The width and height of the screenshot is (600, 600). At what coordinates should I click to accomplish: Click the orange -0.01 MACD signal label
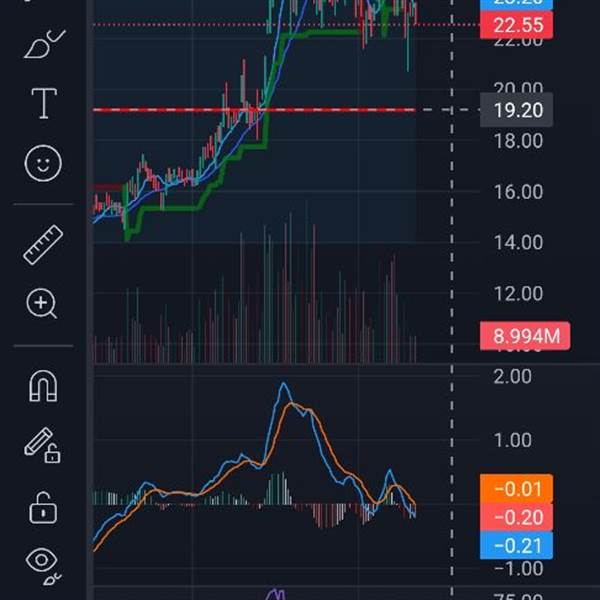pyautogui.click(x=516, y=489)
